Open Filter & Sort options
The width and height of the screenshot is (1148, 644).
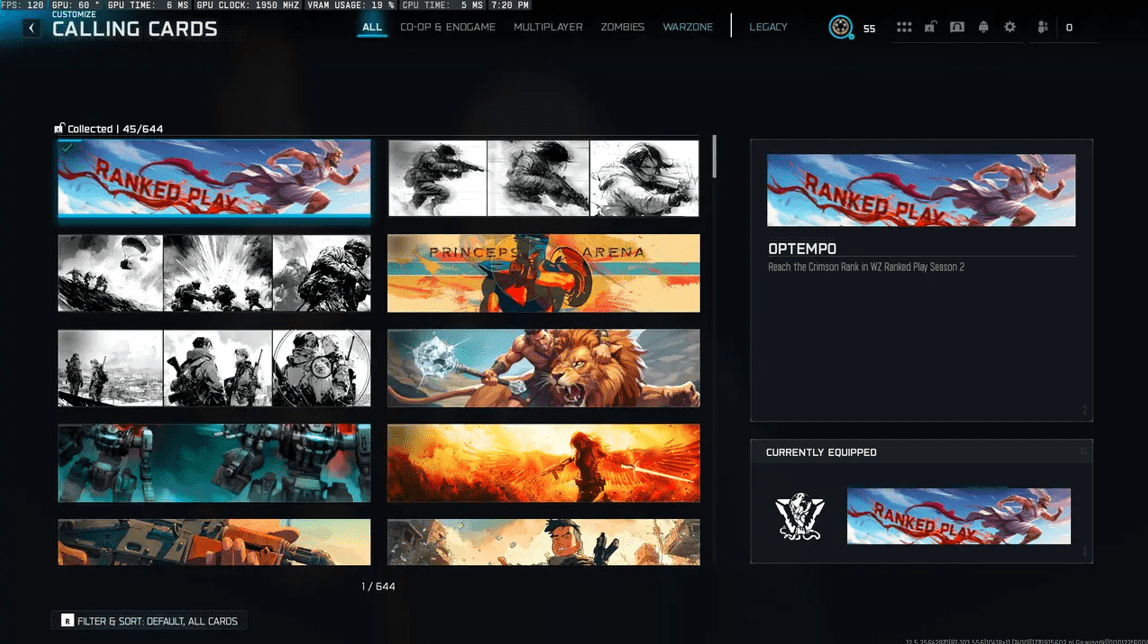150,621
